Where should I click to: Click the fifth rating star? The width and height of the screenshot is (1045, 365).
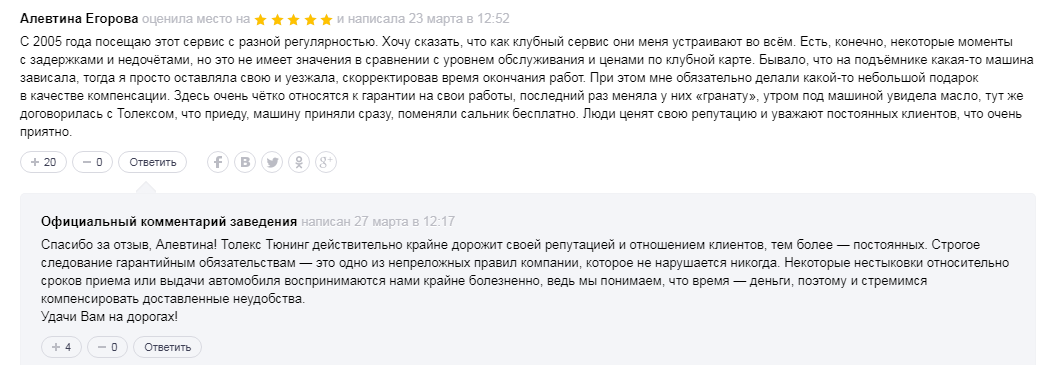(x=326, y=19)
